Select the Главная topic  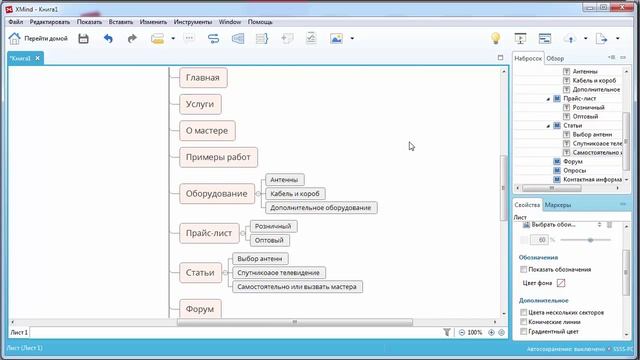click(x=203, y=78)
